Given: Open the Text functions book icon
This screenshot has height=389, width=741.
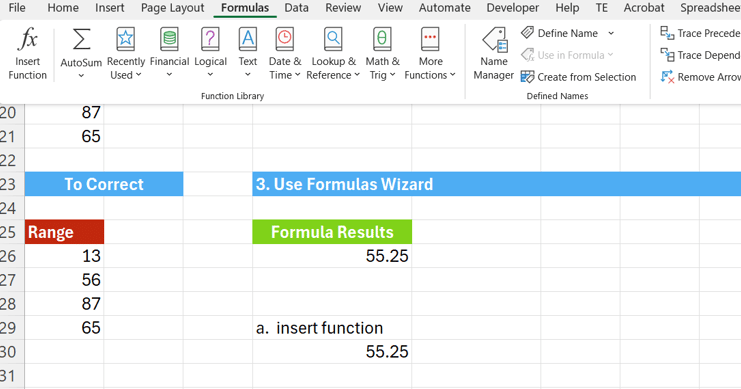Looking at the screenshot, I should click(248, 39).
